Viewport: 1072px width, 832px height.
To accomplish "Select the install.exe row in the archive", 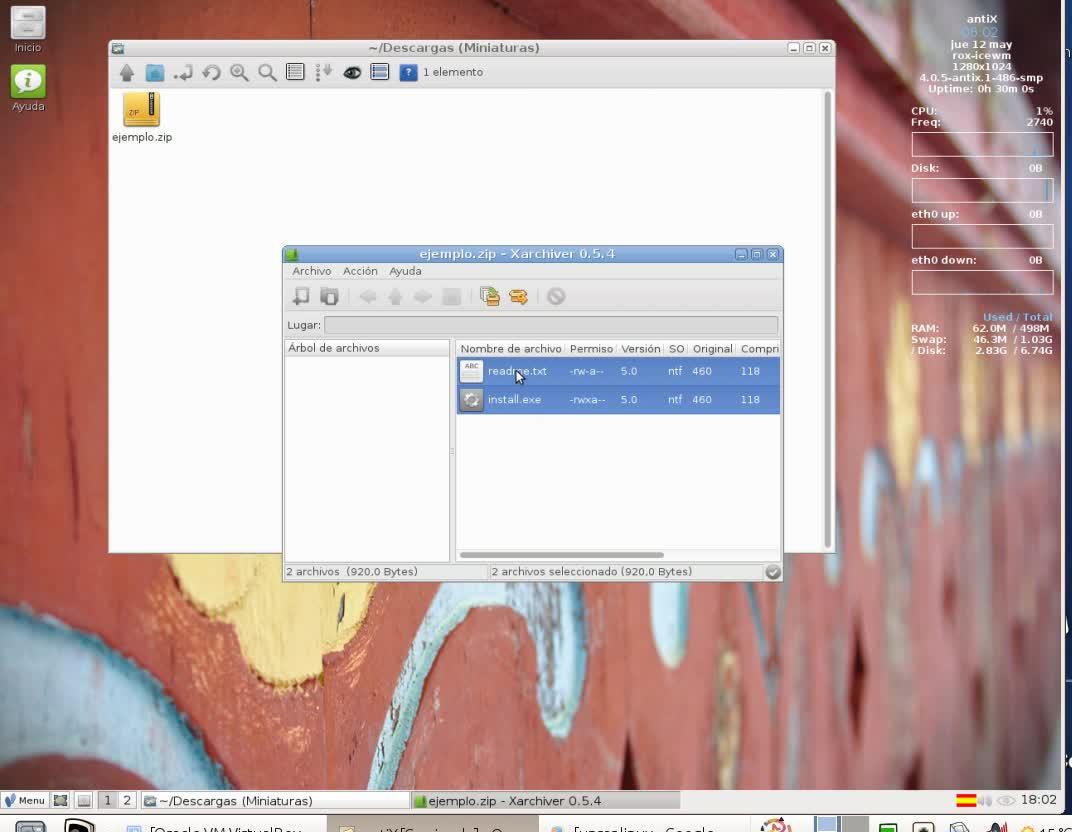I will (x=514, y=399).
